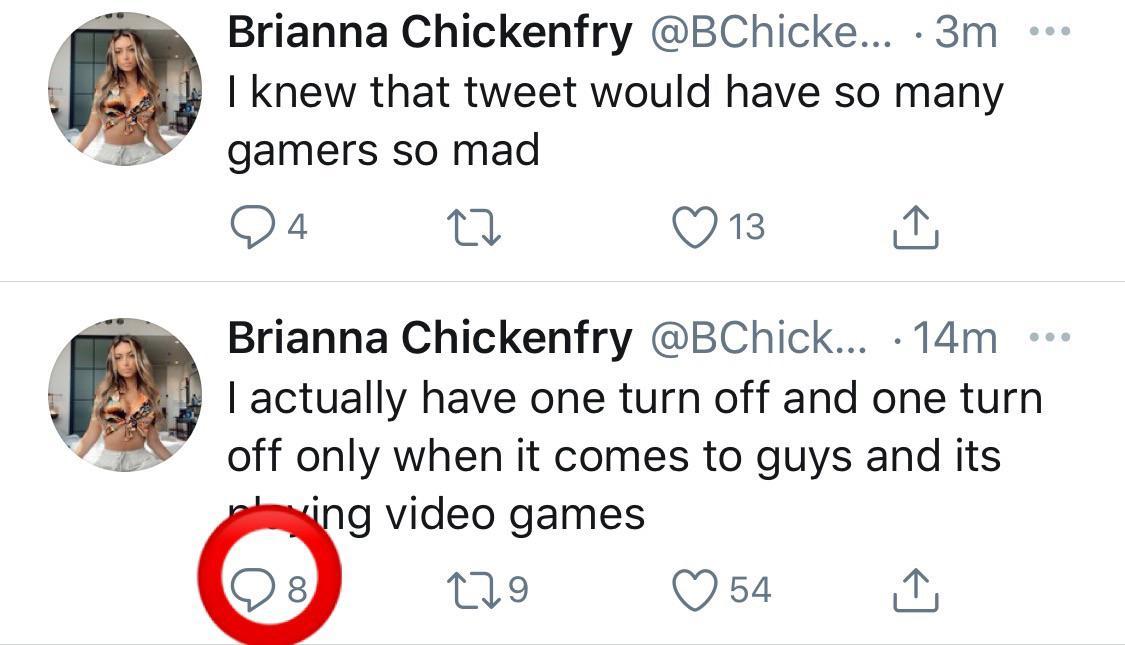Click Brianna Chickenfry name on first tweet
1125x645 pixels.
pyautogui.click(x=430, y=34)
